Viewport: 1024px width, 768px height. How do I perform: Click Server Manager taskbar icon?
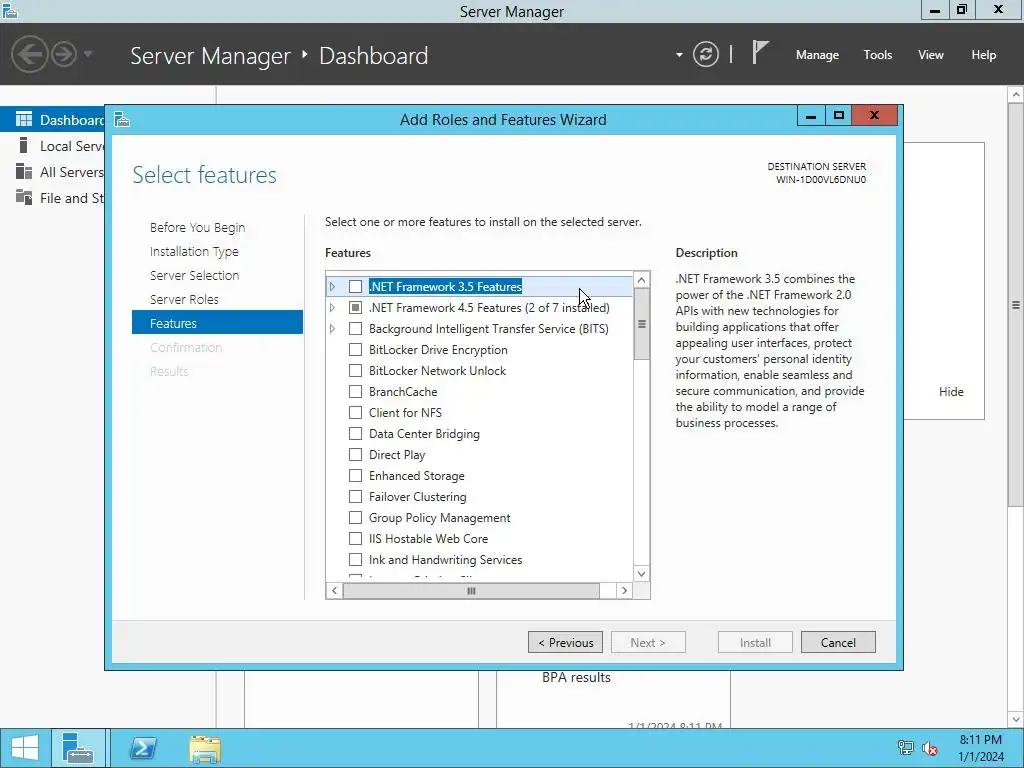tap(78, 748)
